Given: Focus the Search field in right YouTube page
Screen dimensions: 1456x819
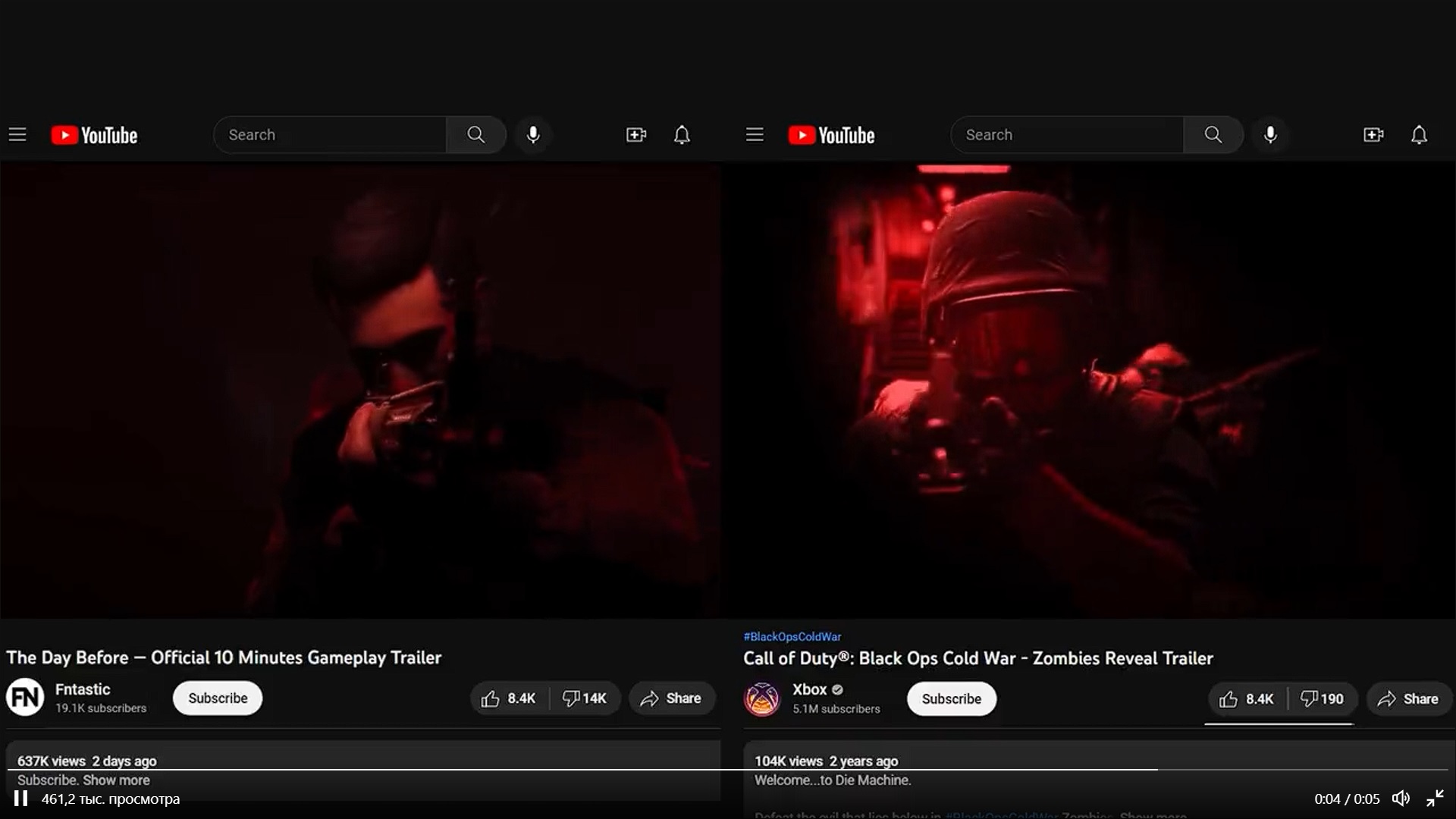Looking at the screenshot, I should coord(1067,135).
